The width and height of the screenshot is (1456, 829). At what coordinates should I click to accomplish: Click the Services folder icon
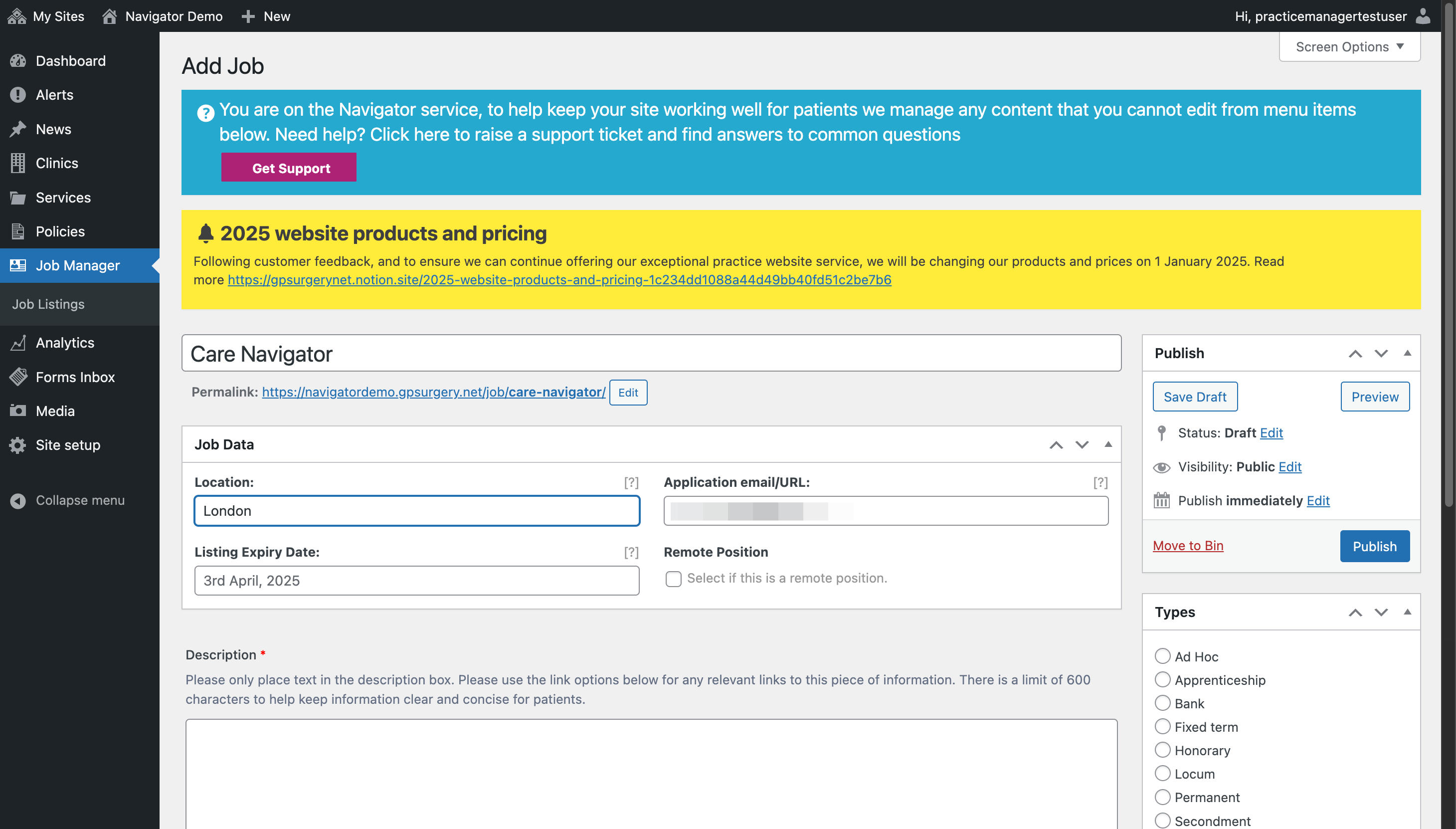pyautogui.click(x=17, y=198)
